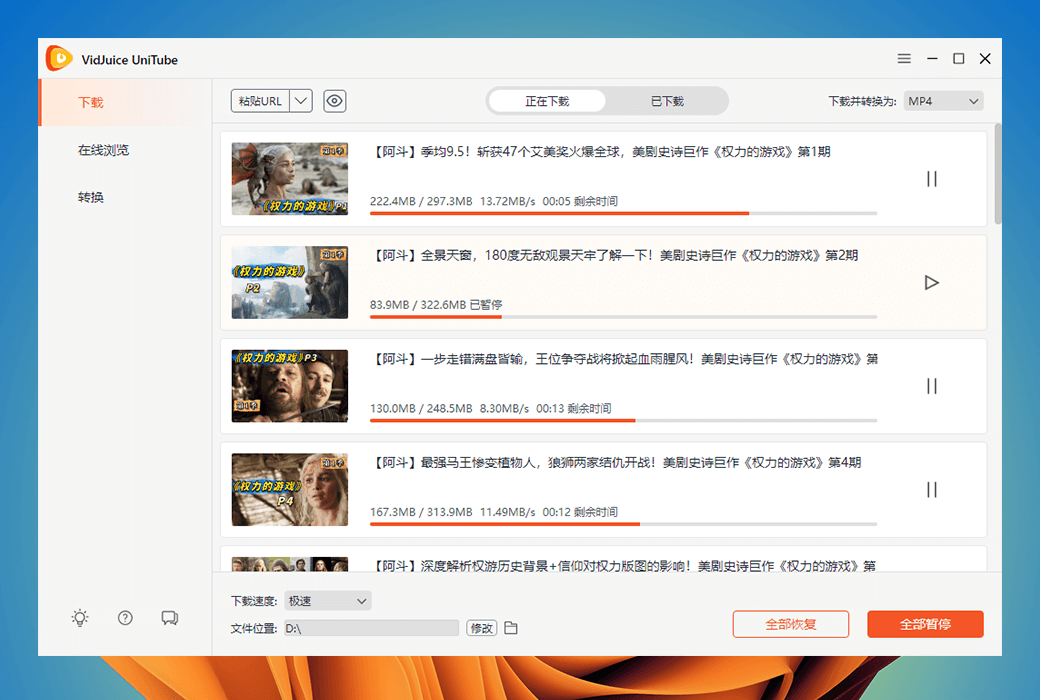Click the 权力的游戏 P2 thumbnail
Image resolution: width=1040 pixels, height=700 pixels.
[x=290, y=283]
